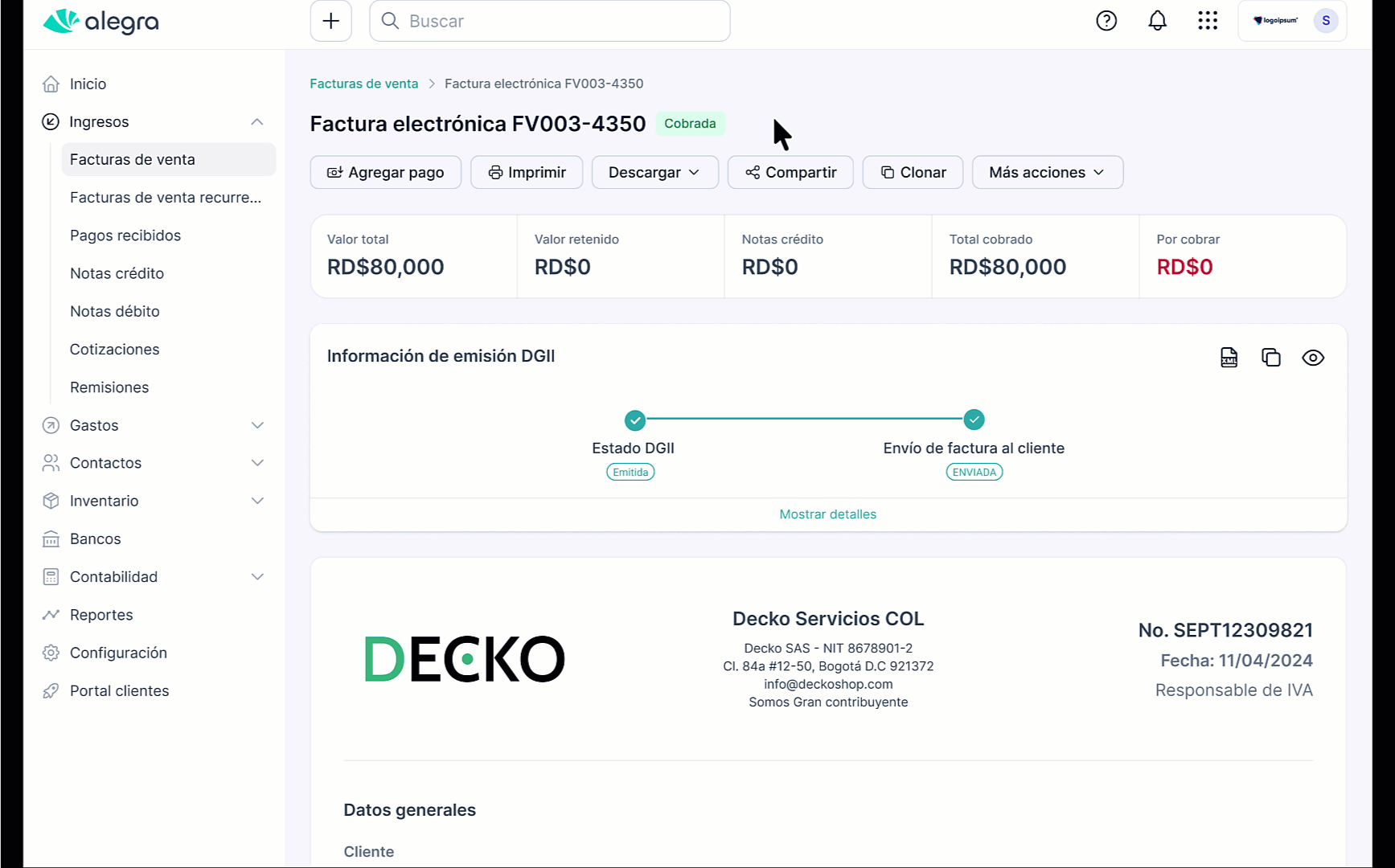Click the search magnifier icon

(390, 21)
